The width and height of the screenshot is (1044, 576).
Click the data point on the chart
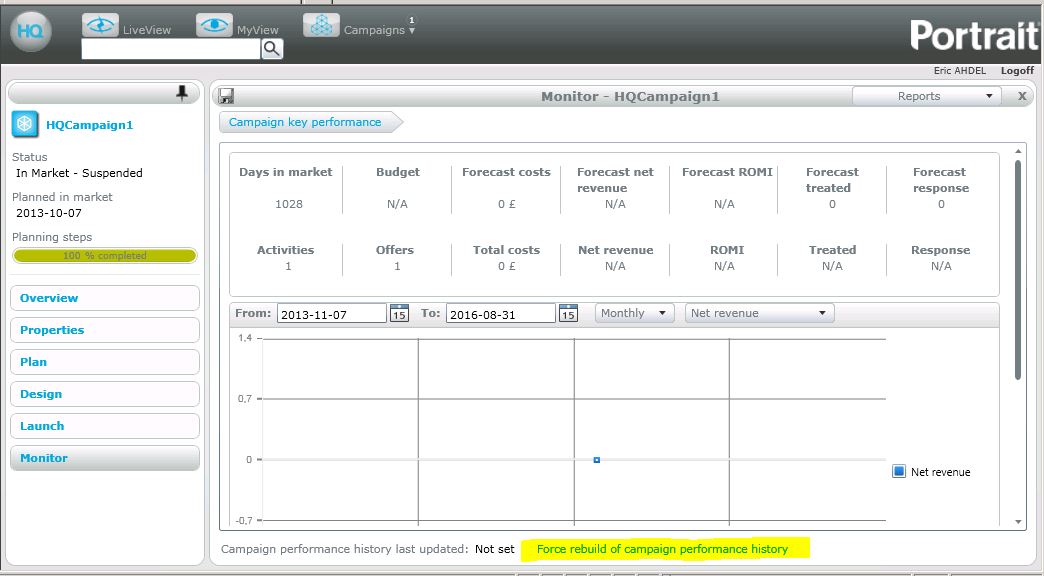tap(597, 459)
